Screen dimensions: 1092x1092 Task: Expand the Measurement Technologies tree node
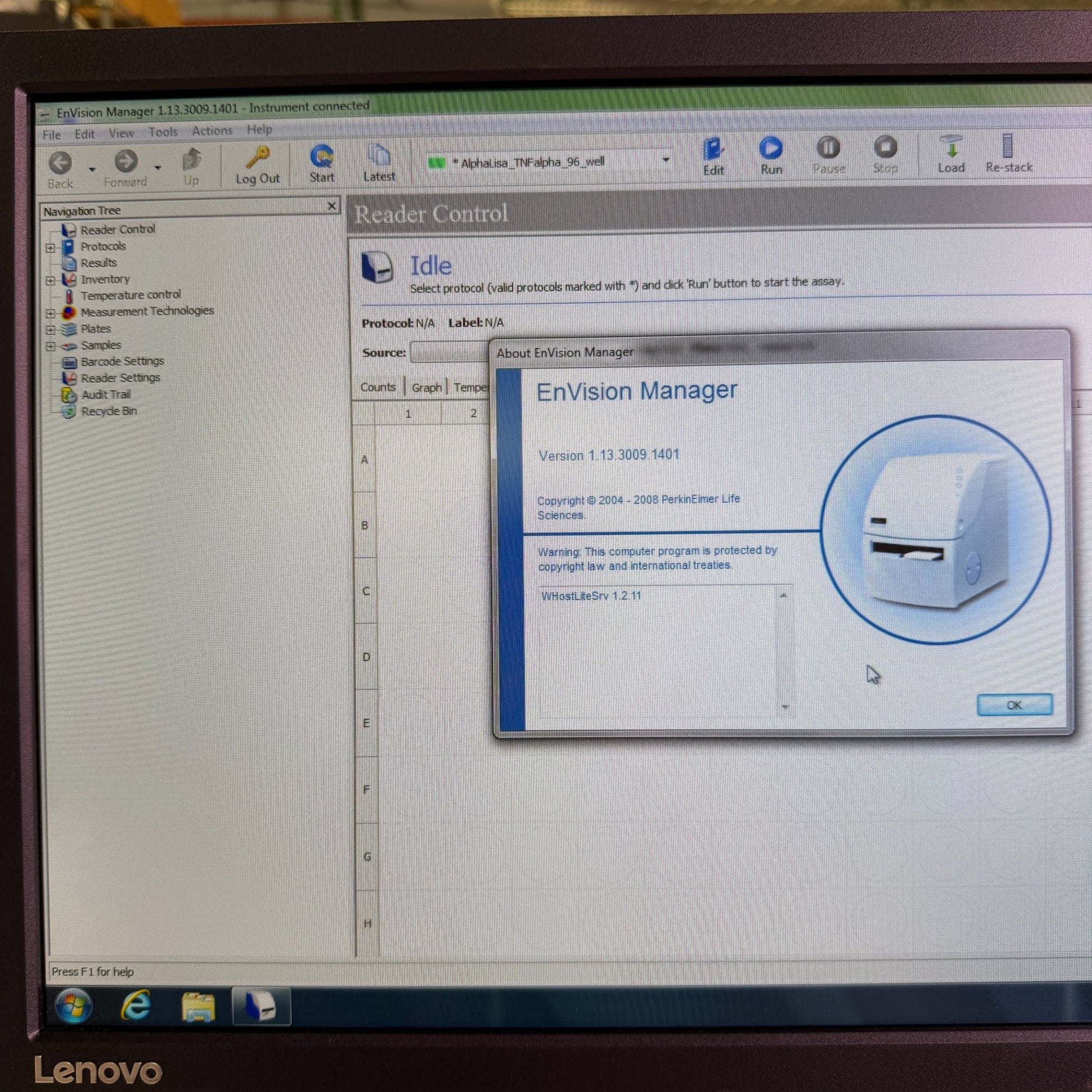click(51, 313)
